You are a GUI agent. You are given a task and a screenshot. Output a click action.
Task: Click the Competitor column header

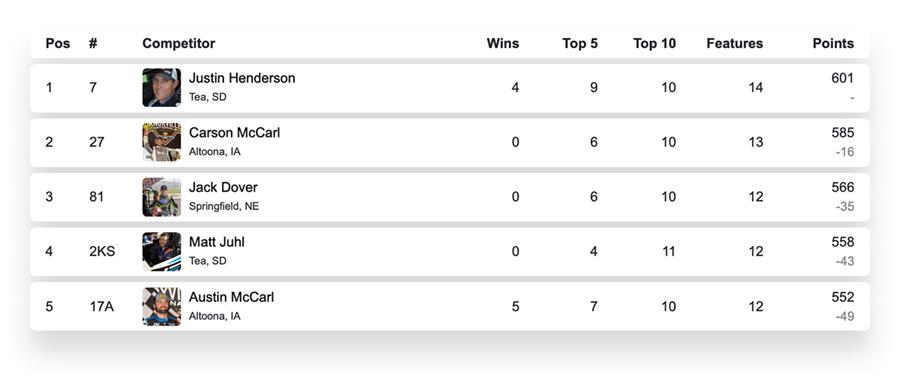pos(179,44)
